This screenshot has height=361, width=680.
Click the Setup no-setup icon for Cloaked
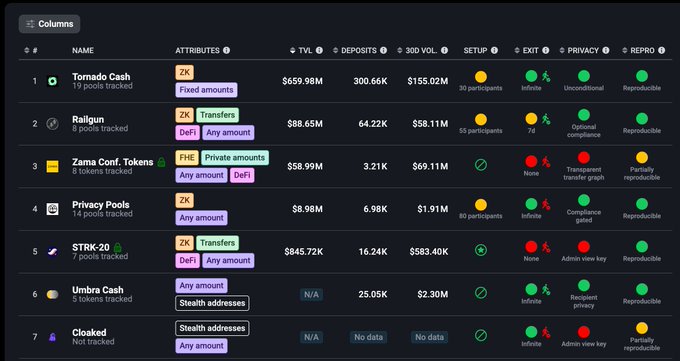(481, 335)
